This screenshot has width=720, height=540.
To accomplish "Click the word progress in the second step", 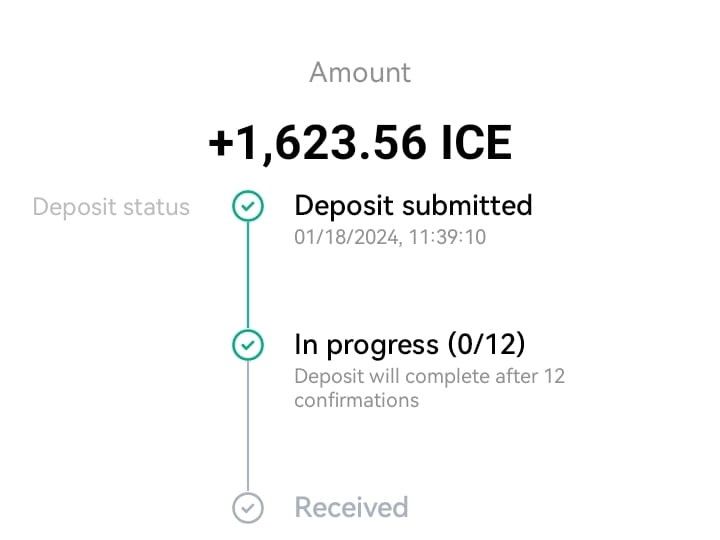I will (382, 346).
